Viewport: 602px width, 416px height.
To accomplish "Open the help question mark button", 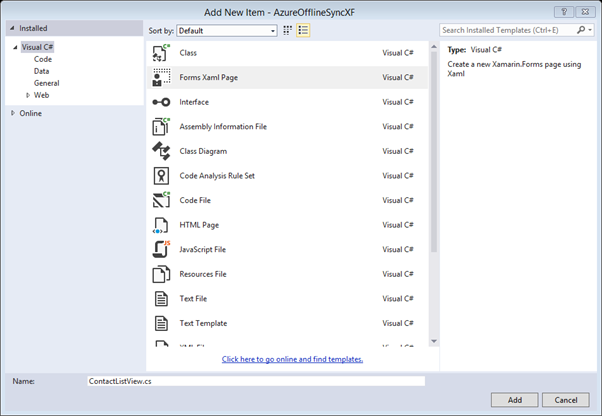I will tap(564, 12).
